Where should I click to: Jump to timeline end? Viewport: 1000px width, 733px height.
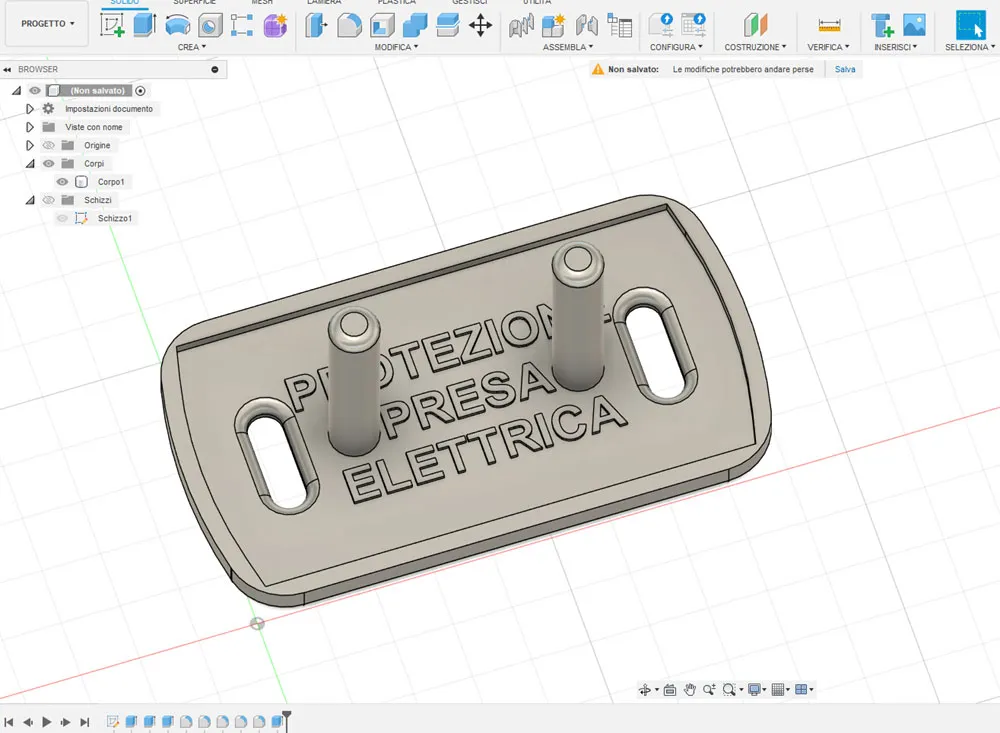click(85, 722)
